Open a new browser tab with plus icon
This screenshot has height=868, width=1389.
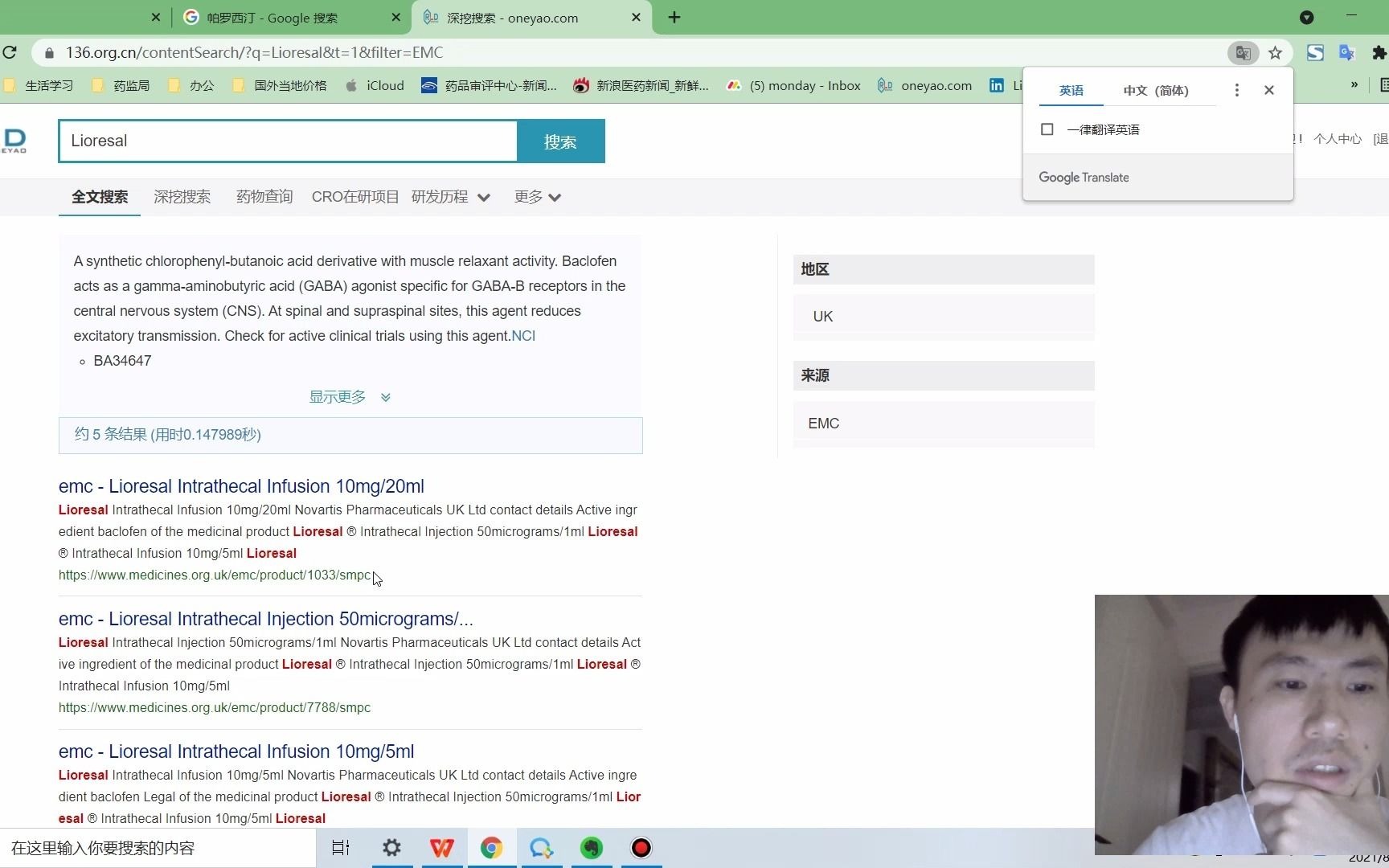click(x=674, y=18)
